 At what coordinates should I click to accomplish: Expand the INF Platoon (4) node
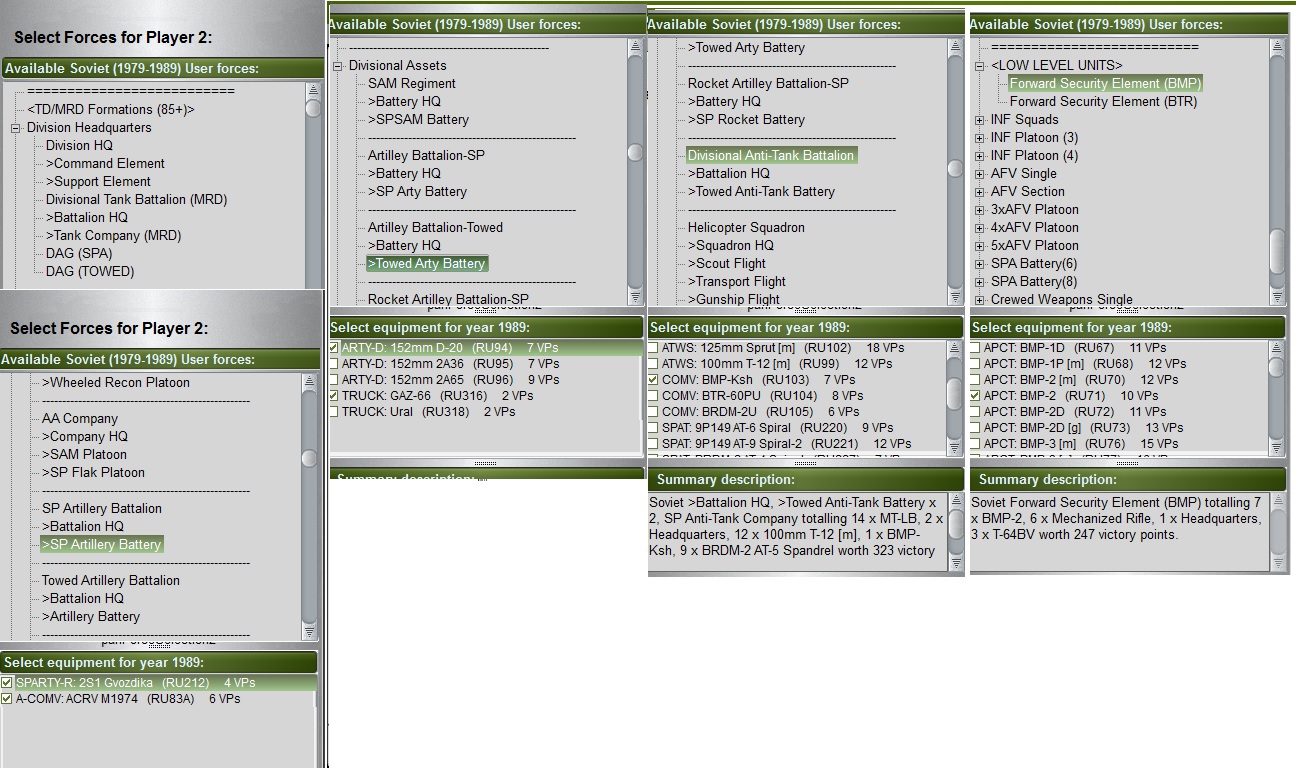(980, 156)
